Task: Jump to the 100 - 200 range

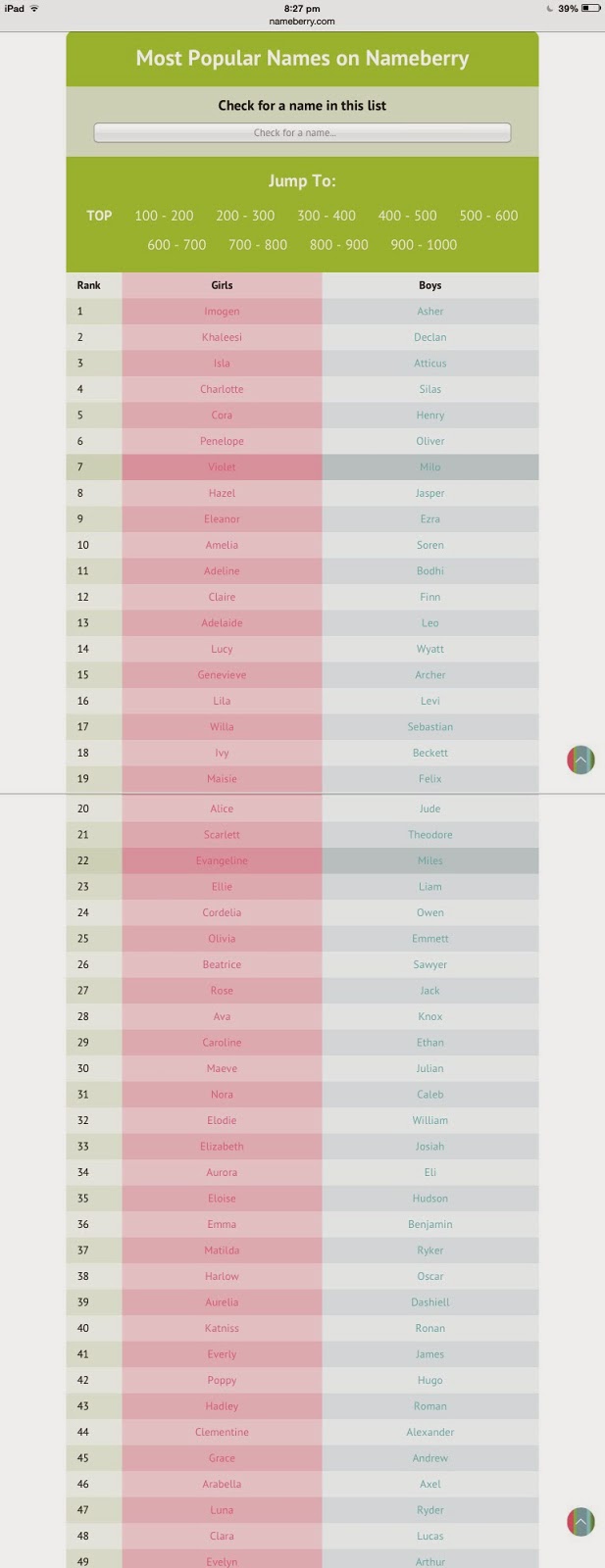Action: 164,216
